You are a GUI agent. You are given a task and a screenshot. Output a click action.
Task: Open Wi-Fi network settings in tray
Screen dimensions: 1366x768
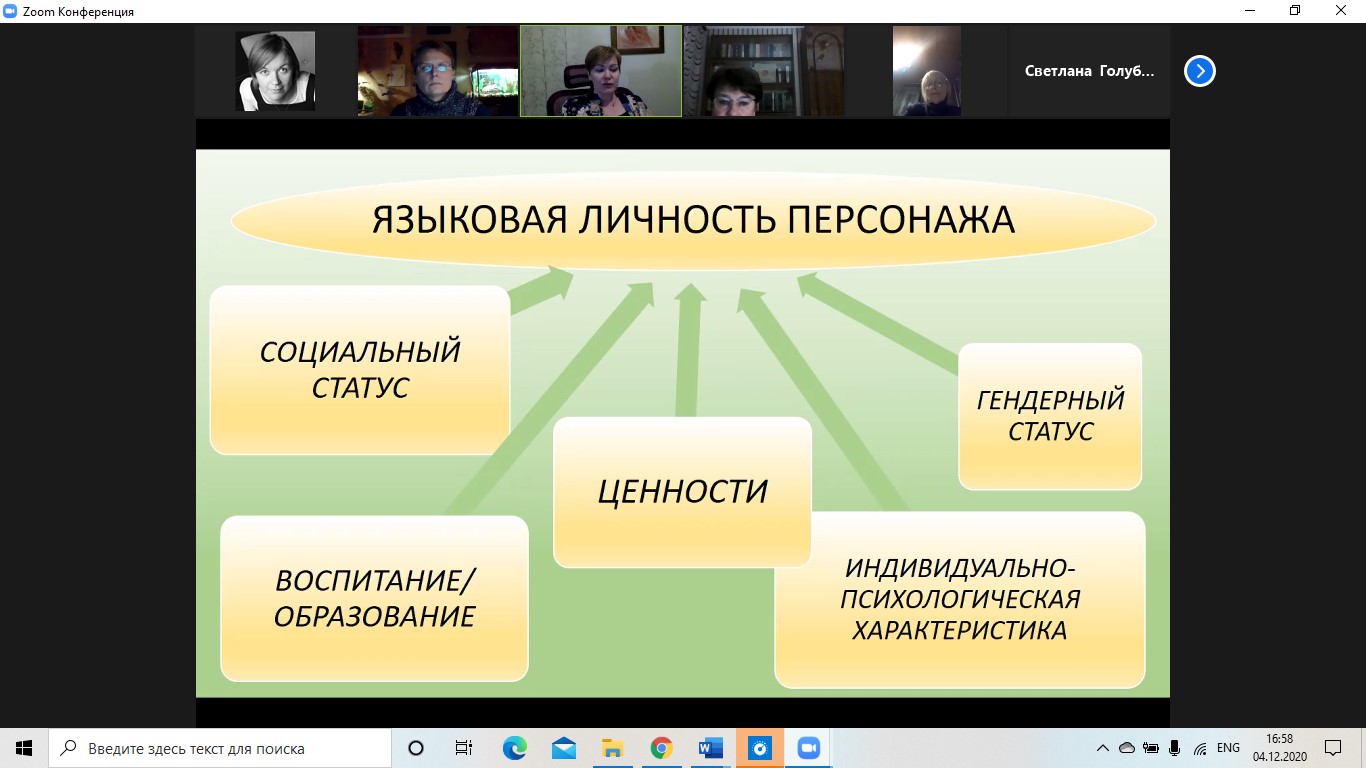(1200, 748)
